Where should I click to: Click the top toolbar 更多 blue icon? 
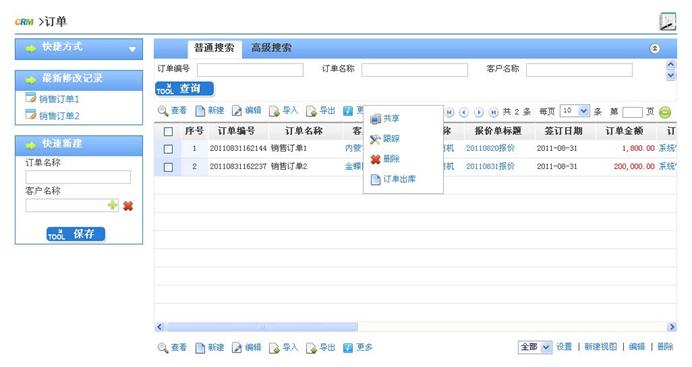pyautogui.click(x=348, y=111)
